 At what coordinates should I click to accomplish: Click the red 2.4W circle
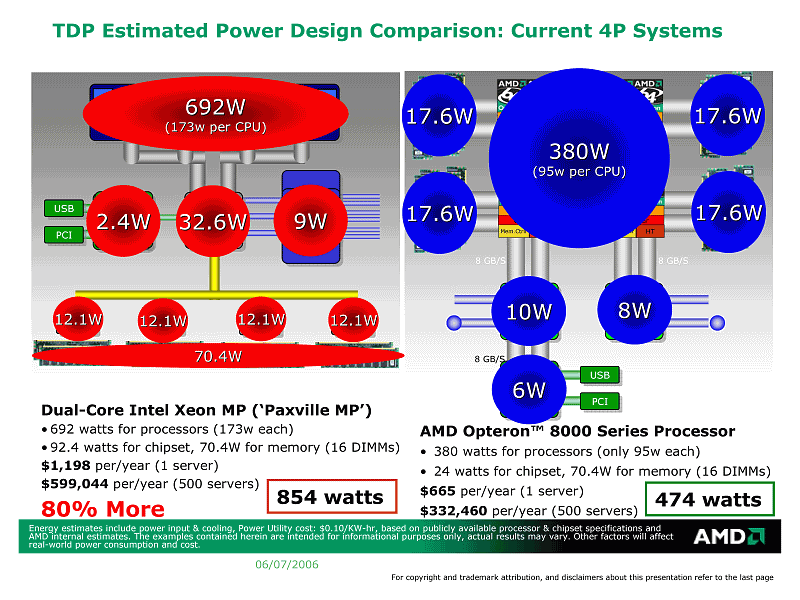click(123, 221)
